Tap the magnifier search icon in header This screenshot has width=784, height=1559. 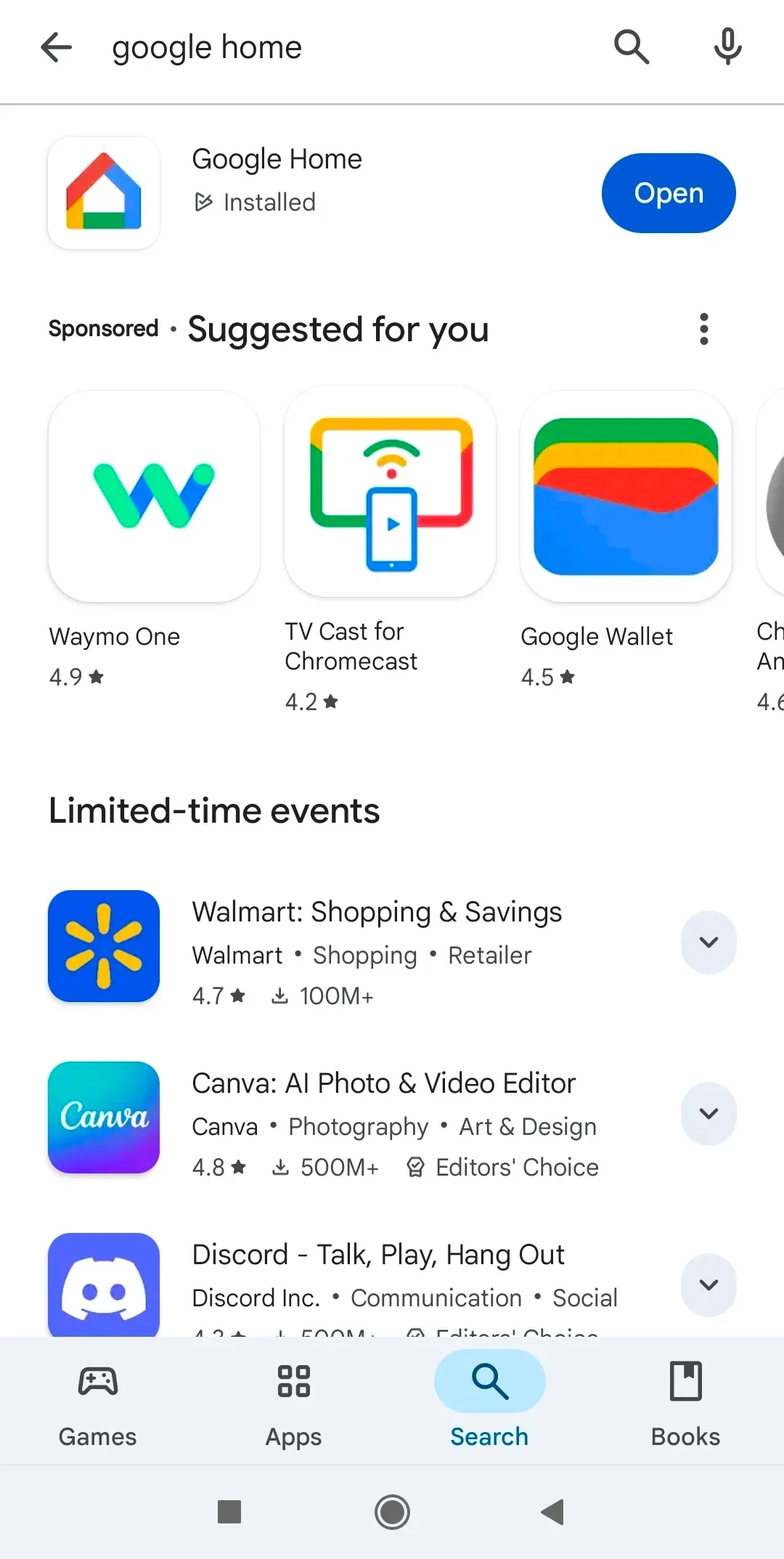[631, 48]
